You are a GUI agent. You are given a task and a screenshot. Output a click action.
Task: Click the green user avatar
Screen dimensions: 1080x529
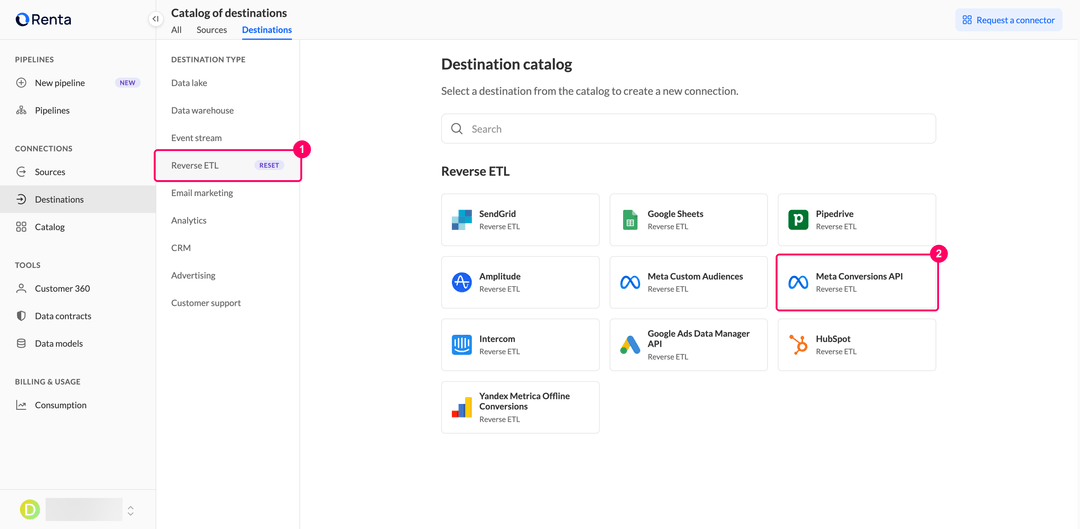pyautogui.click(x=30, y=510)
